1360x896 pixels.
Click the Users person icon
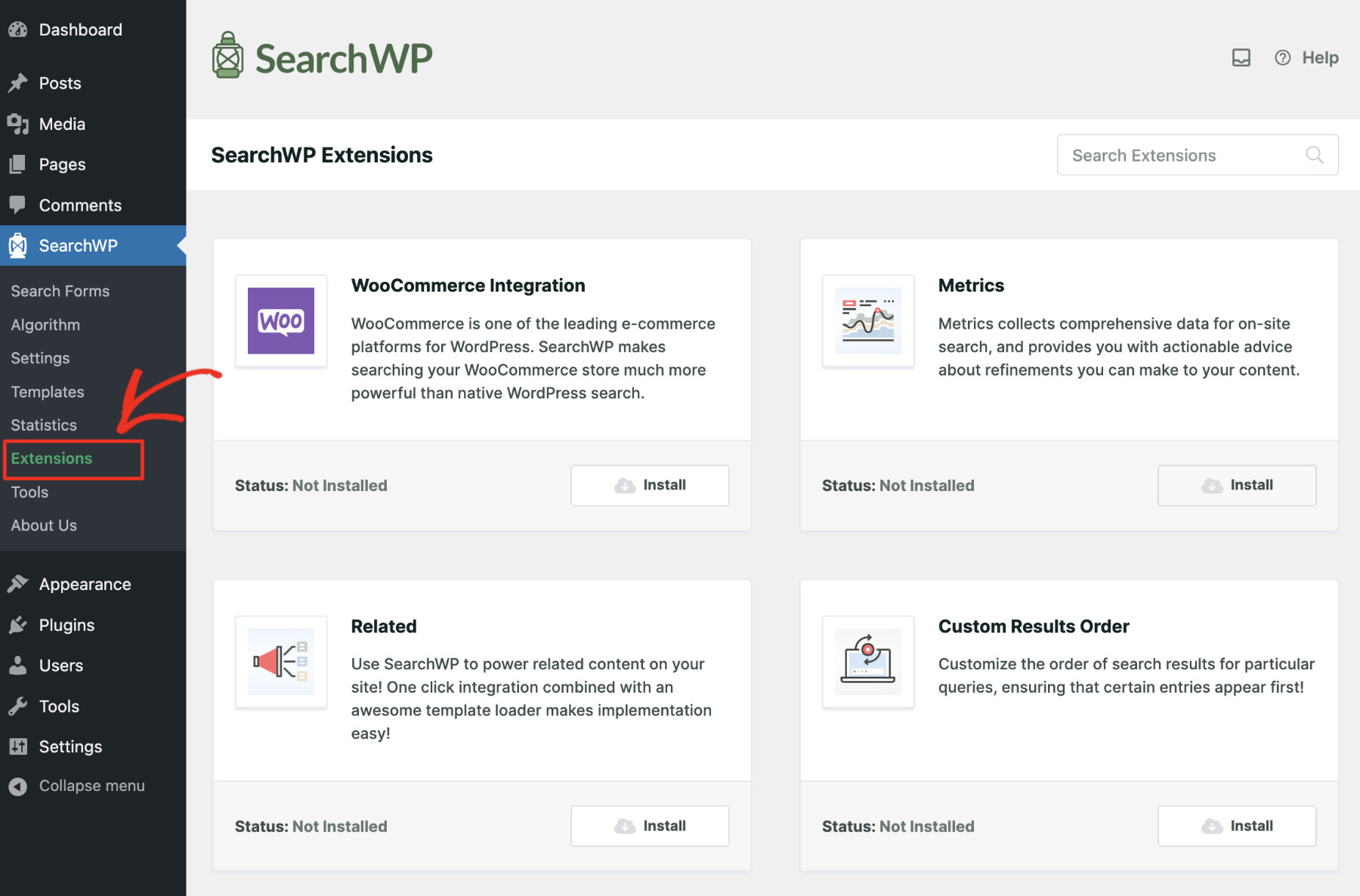(18, 666)
